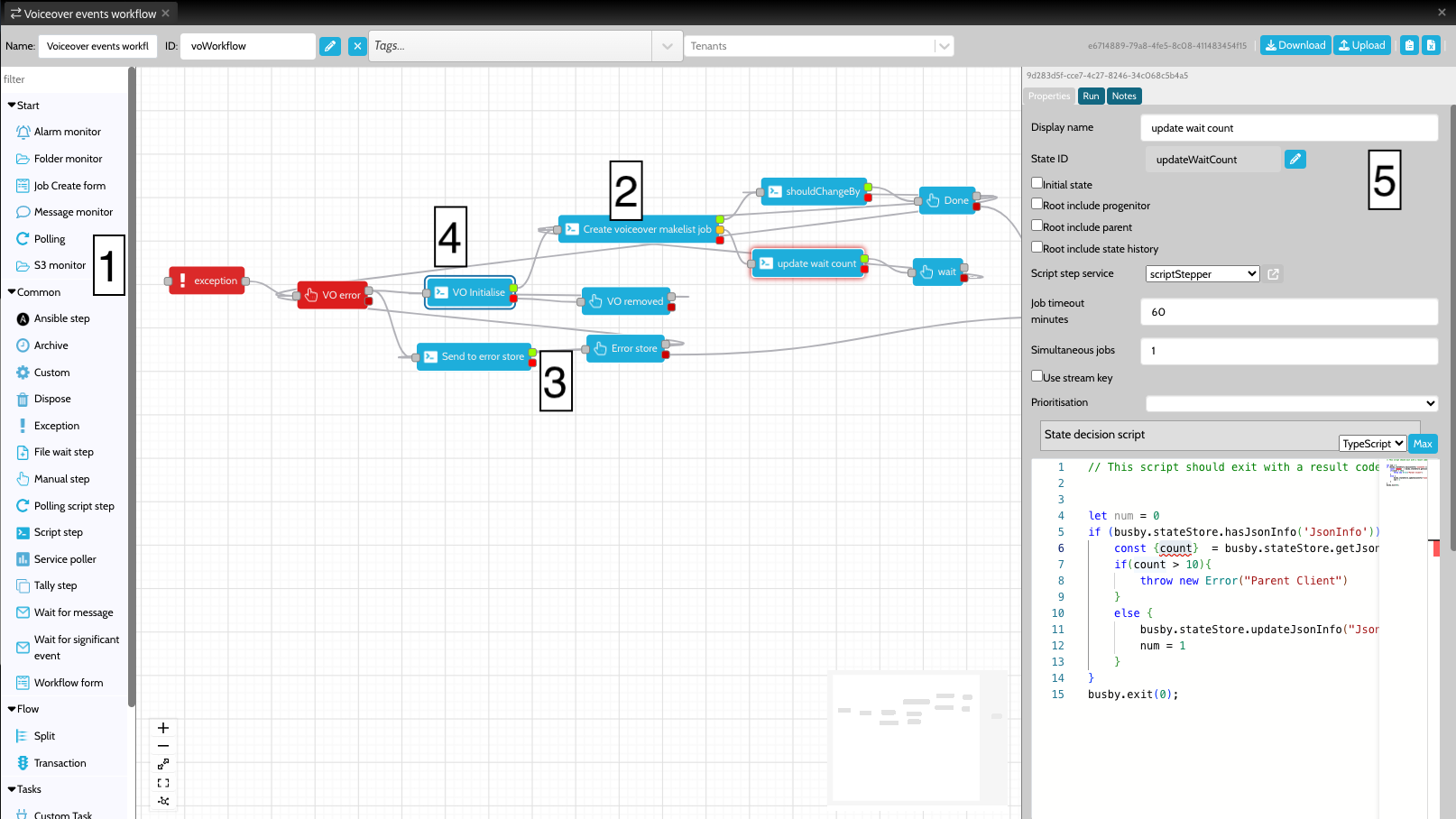Click the Custom gear icon

coord(23,373)
